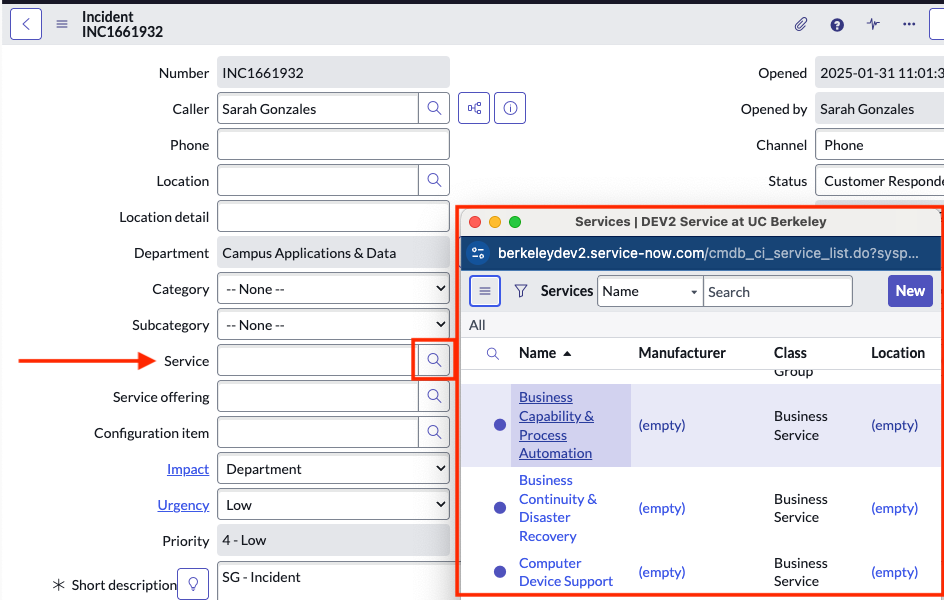Click preview dot for Computer Device Support

pyautogui.click(x=500, y=572)
